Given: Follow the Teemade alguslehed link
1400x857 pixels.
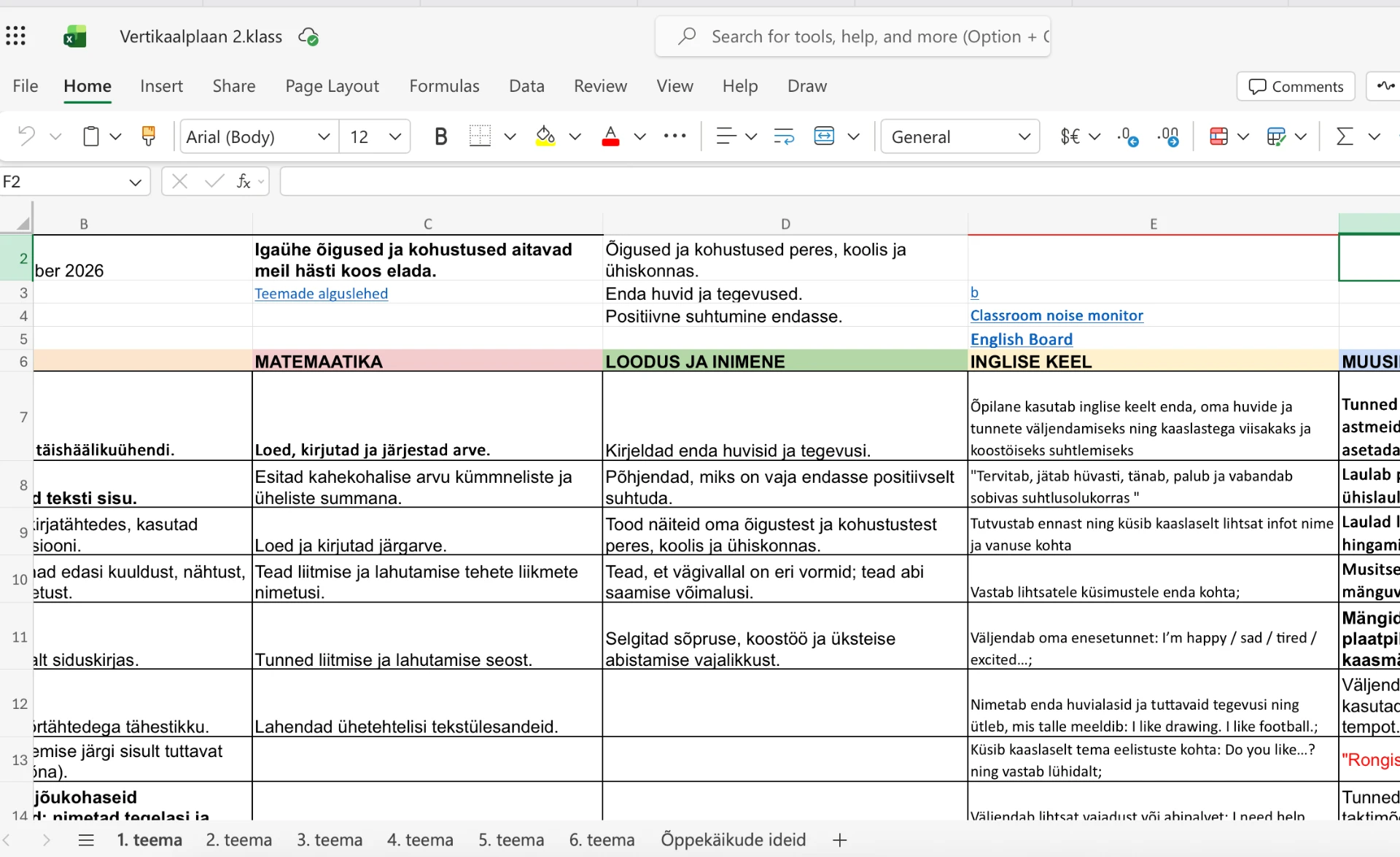Looking at the screenshot, I should (x=321, y=293).
